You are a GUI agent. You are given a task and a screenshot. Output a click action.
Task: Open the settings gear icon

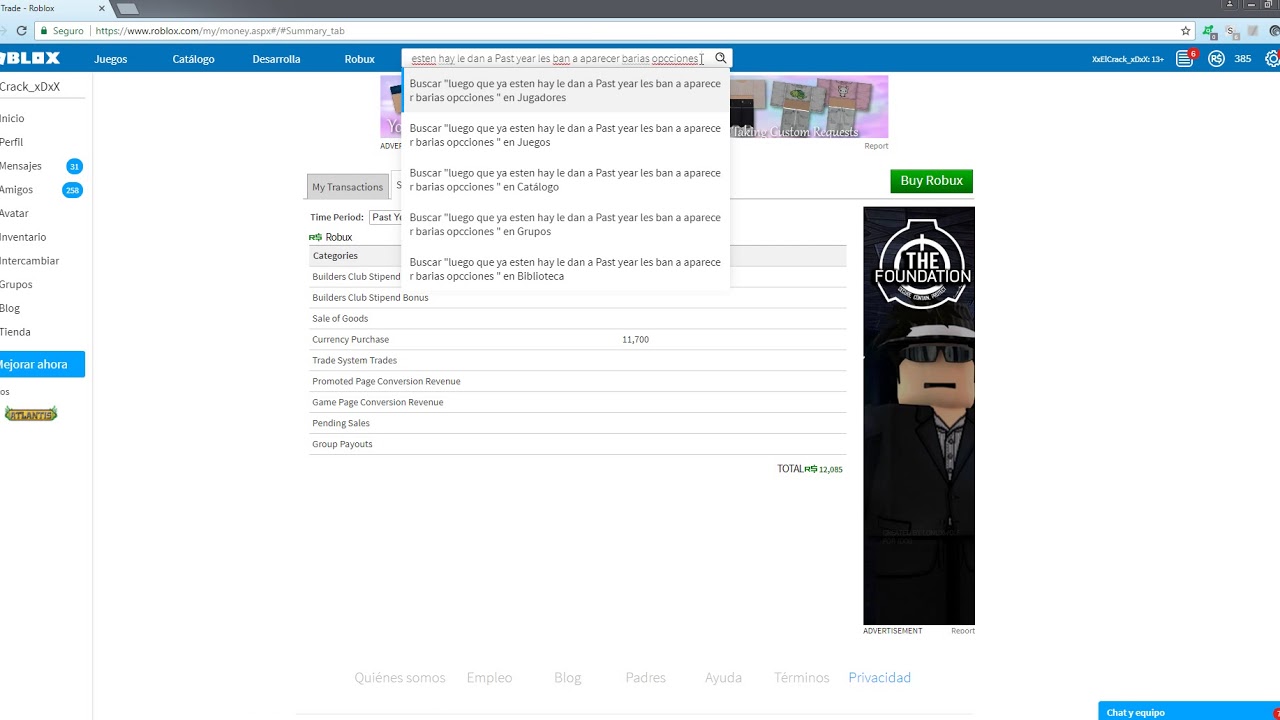pos(1273,59)
